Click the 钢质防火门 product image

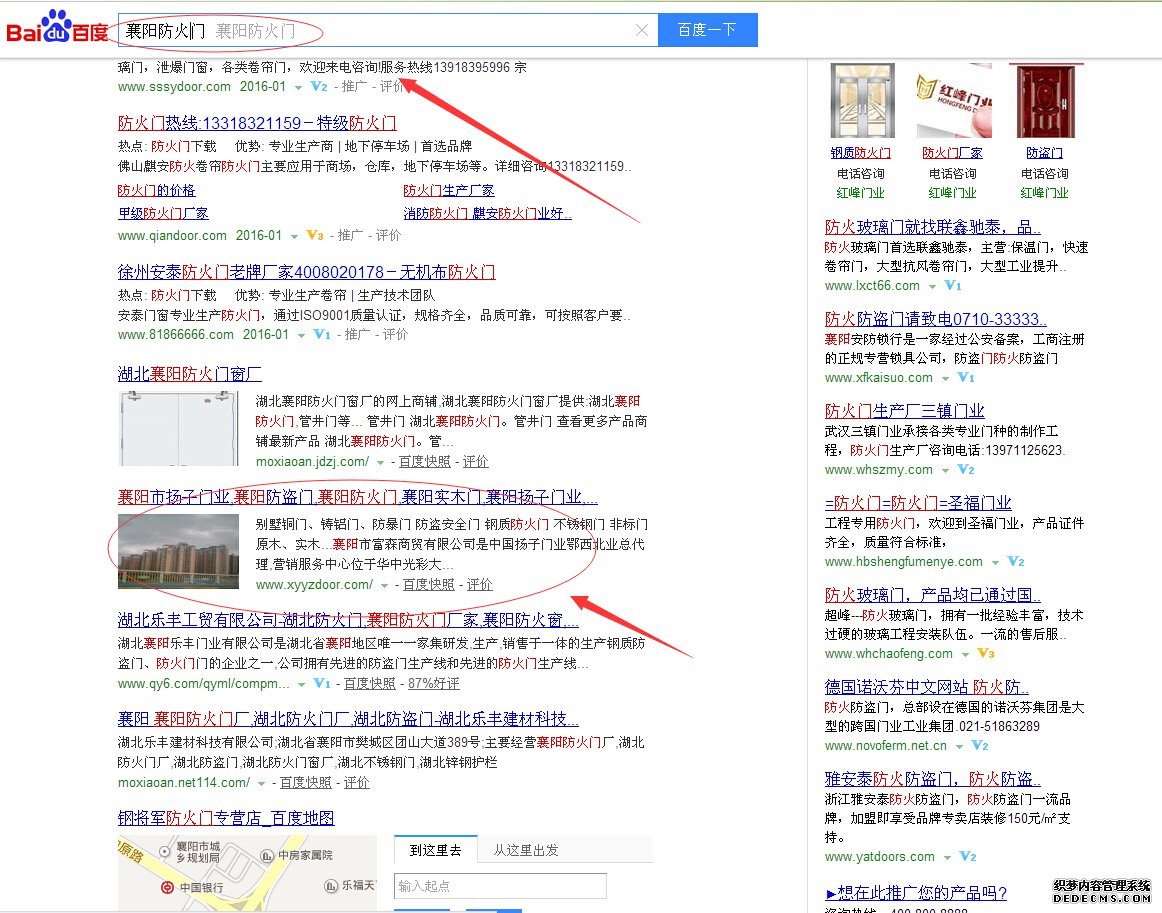[x=862, y=101]
